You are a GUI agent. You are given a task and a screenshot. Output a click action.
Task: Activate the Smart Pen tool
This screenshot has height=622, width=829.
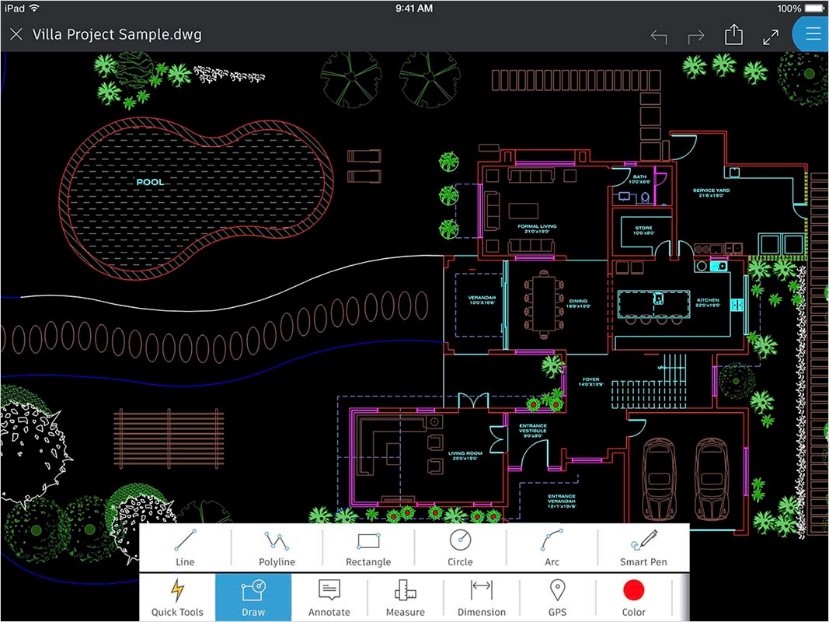tap(643, 545)
